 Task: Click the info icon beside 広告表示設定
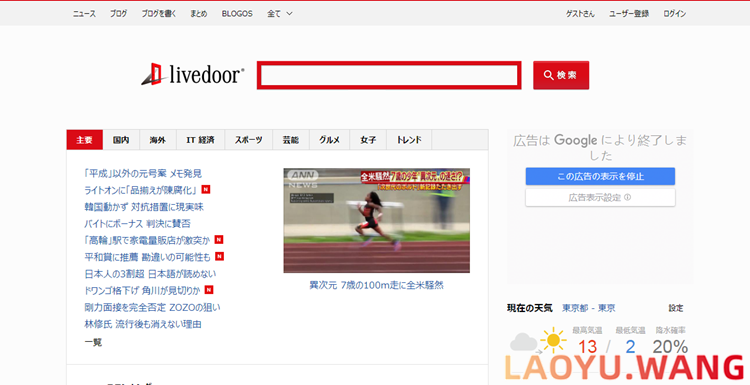coord(628,197)
